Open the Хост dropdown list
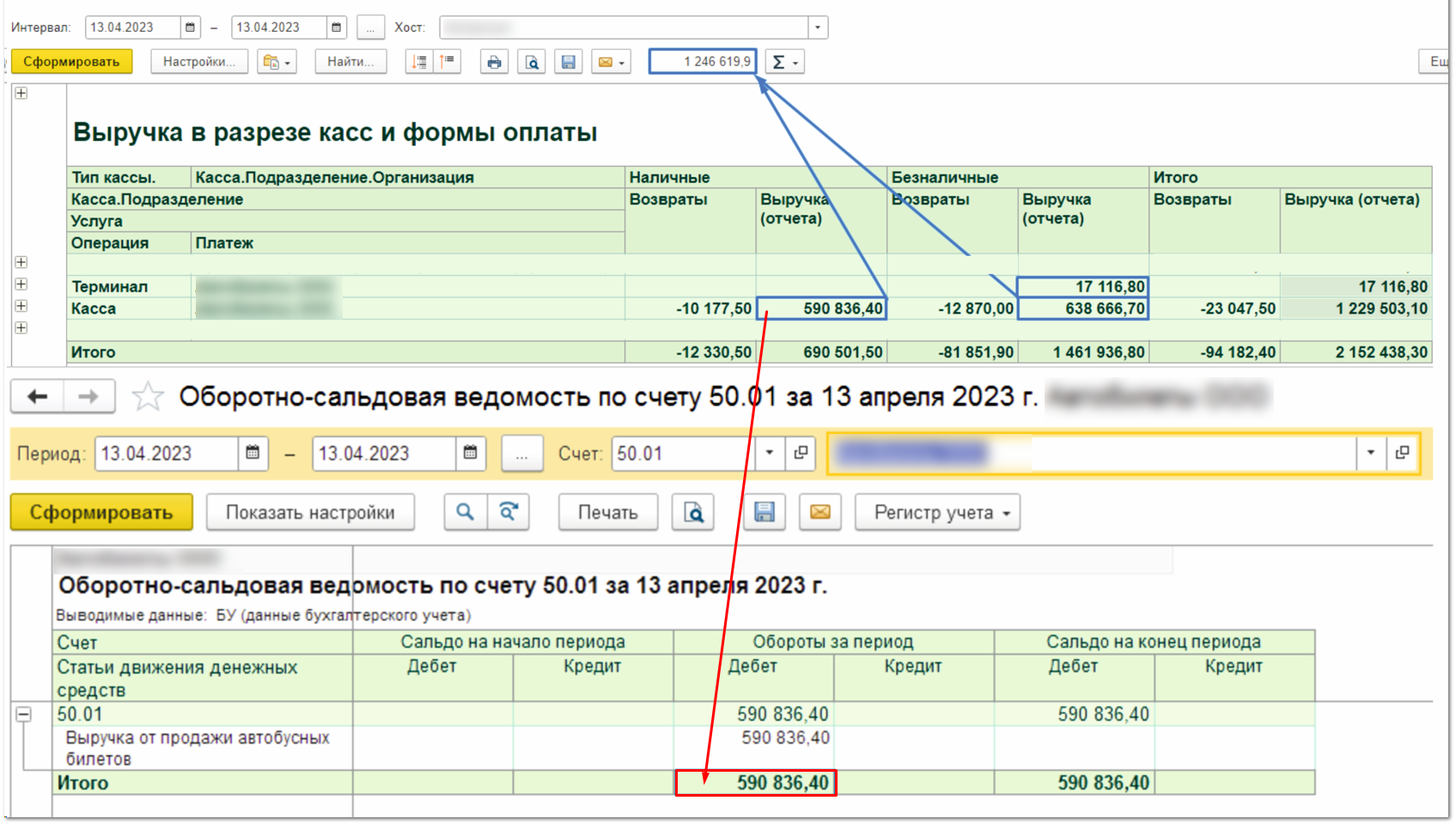Viewport: 1456px width, 825px height. point(817,27)
